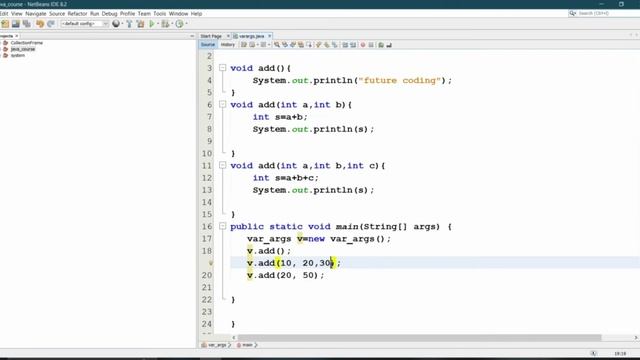Open the Window menu
The height and width of the screenshot is (360, 640).
(x=178, y=13)
